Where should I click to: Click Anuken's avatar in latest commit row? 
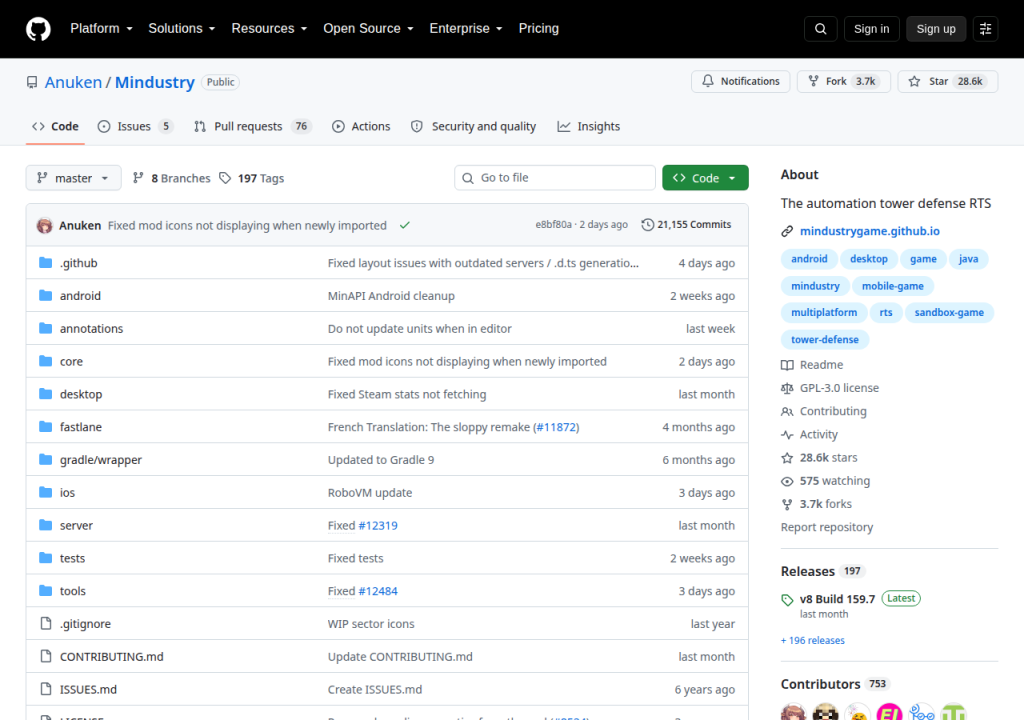(x=44, y=225)
